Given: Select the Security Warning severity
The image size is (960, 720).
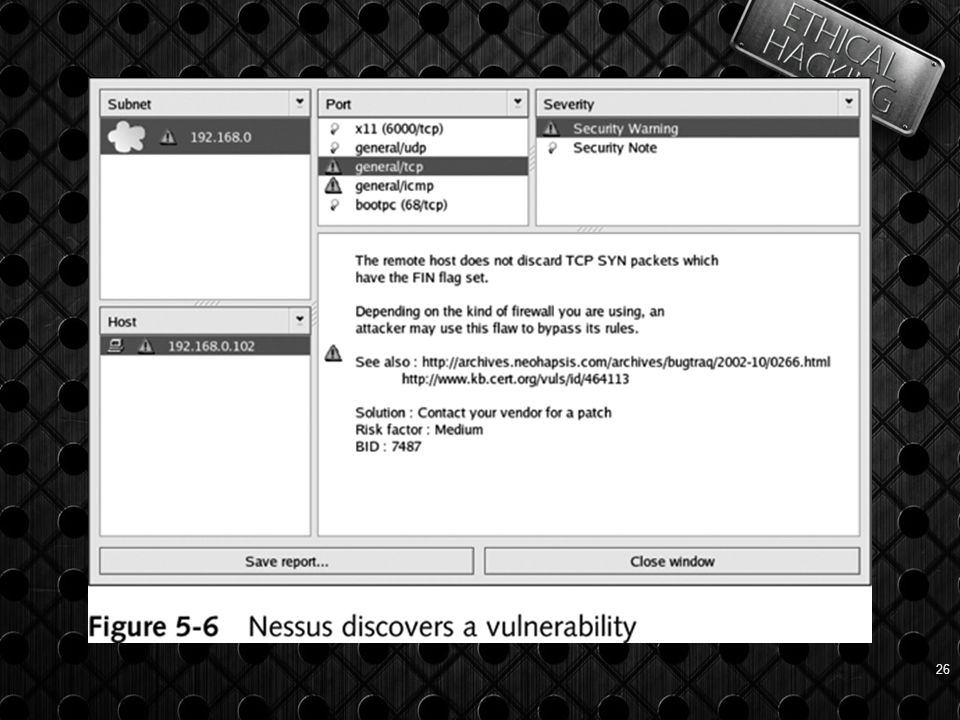Looking at the screenshot, I should (x=698, y=128).
